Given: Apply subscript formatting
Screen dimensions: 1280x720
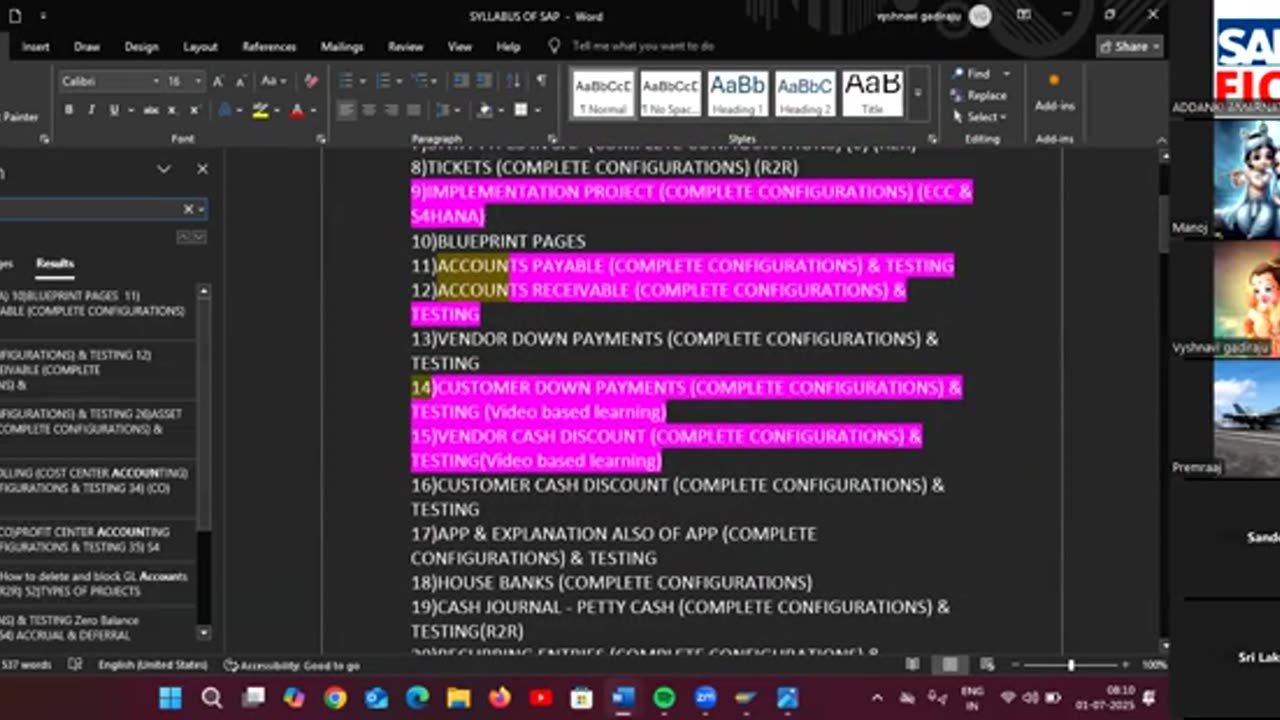Looking at the screenshot, I should tap(174, 110).
